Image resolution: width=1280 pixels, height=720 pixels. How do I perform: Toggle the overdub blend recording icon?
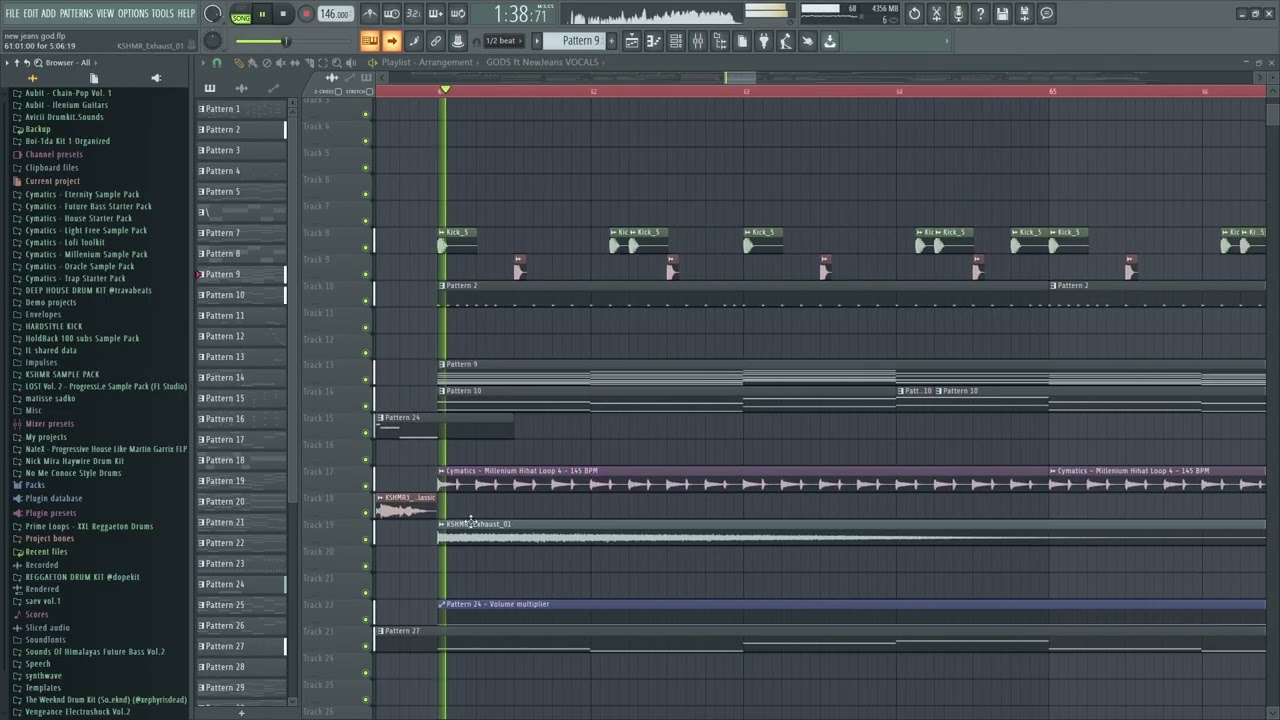click(x=436, y=14)
